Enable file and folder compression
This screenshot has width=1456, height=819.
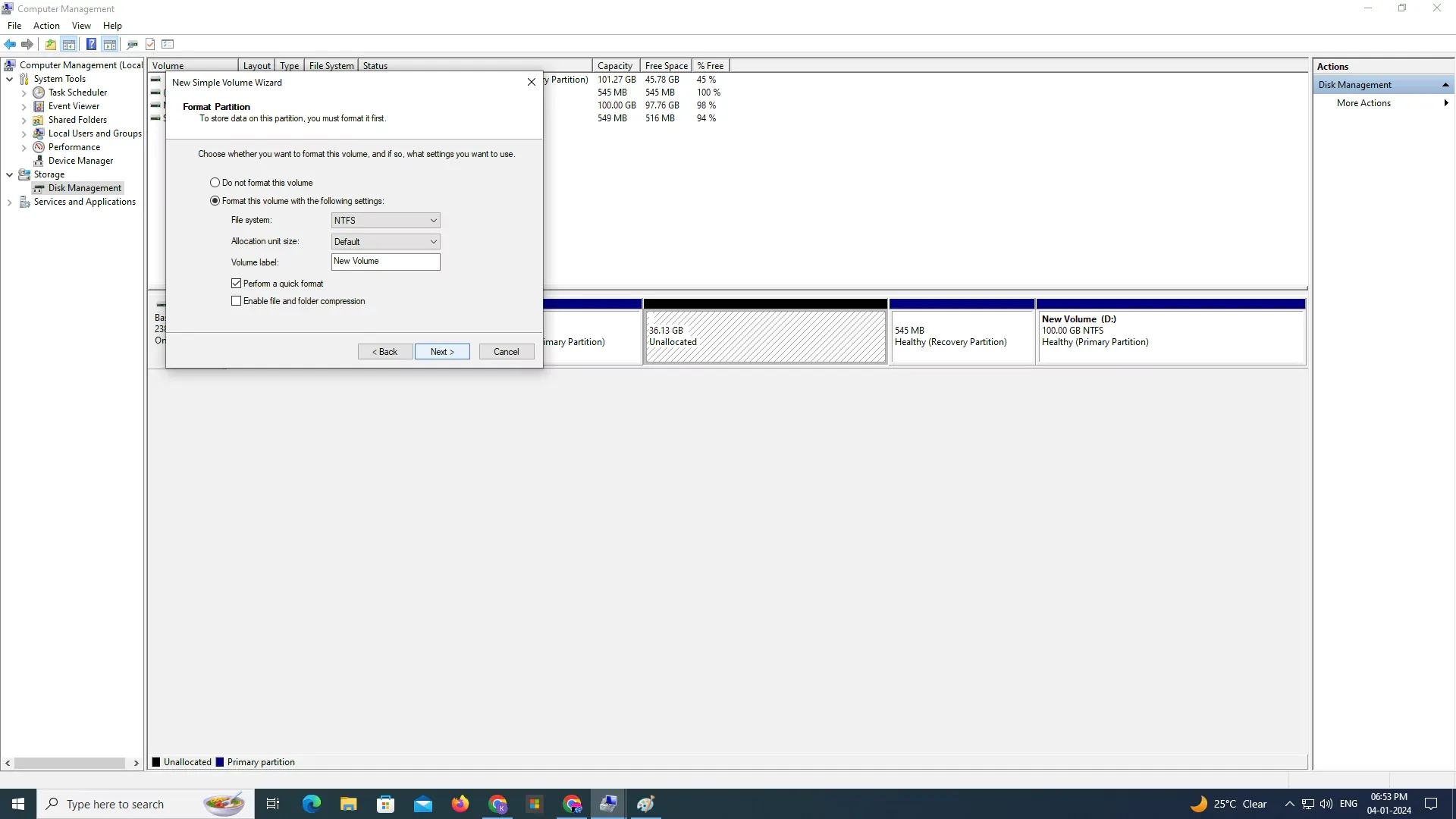pos(237,301)
